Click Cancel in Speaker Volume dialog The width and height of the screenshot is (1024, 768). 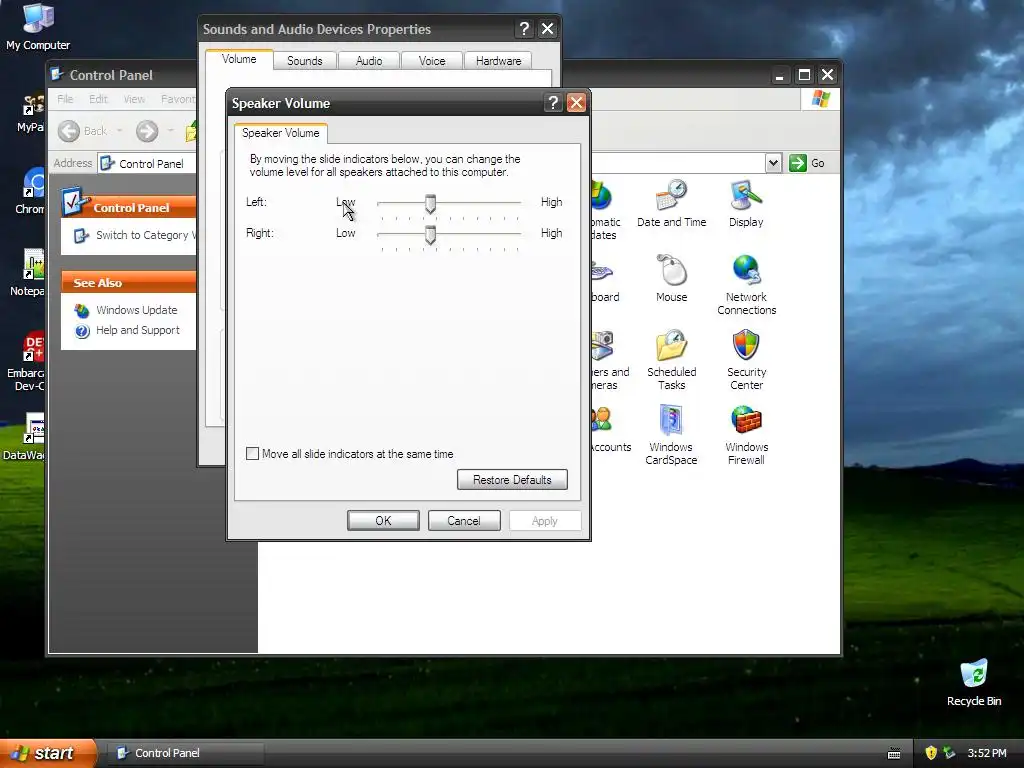(464, 520)
